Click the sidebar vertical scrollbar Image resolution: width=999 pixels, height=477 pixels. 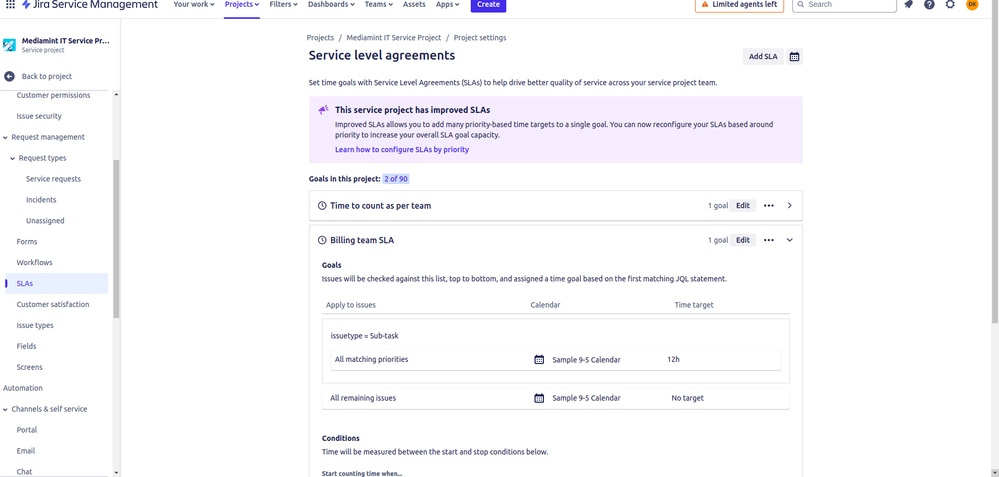click(116, 239)
